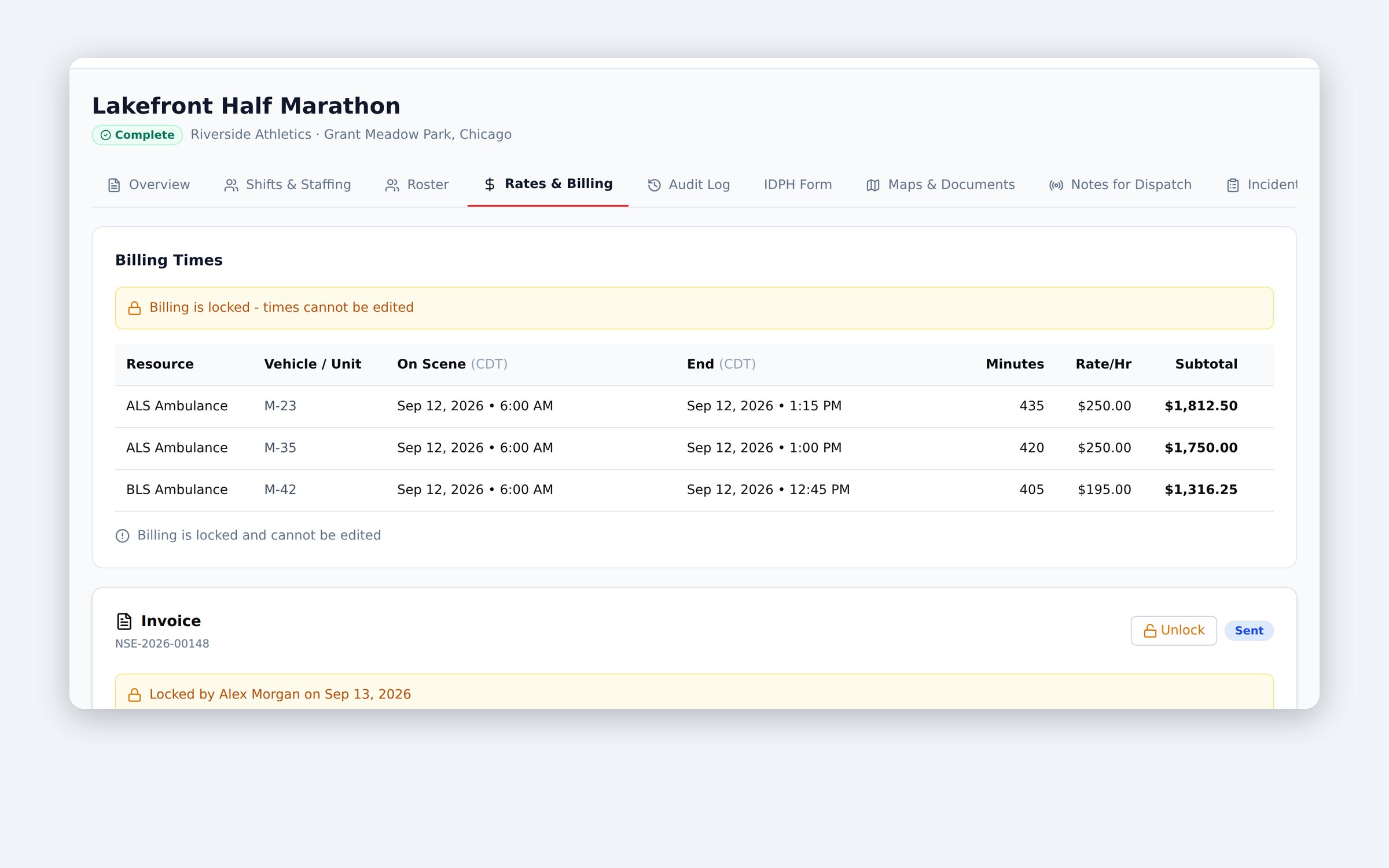Click end time 12:45 PM cell
Screen dimensions: 1389x868
click(768, 490)
